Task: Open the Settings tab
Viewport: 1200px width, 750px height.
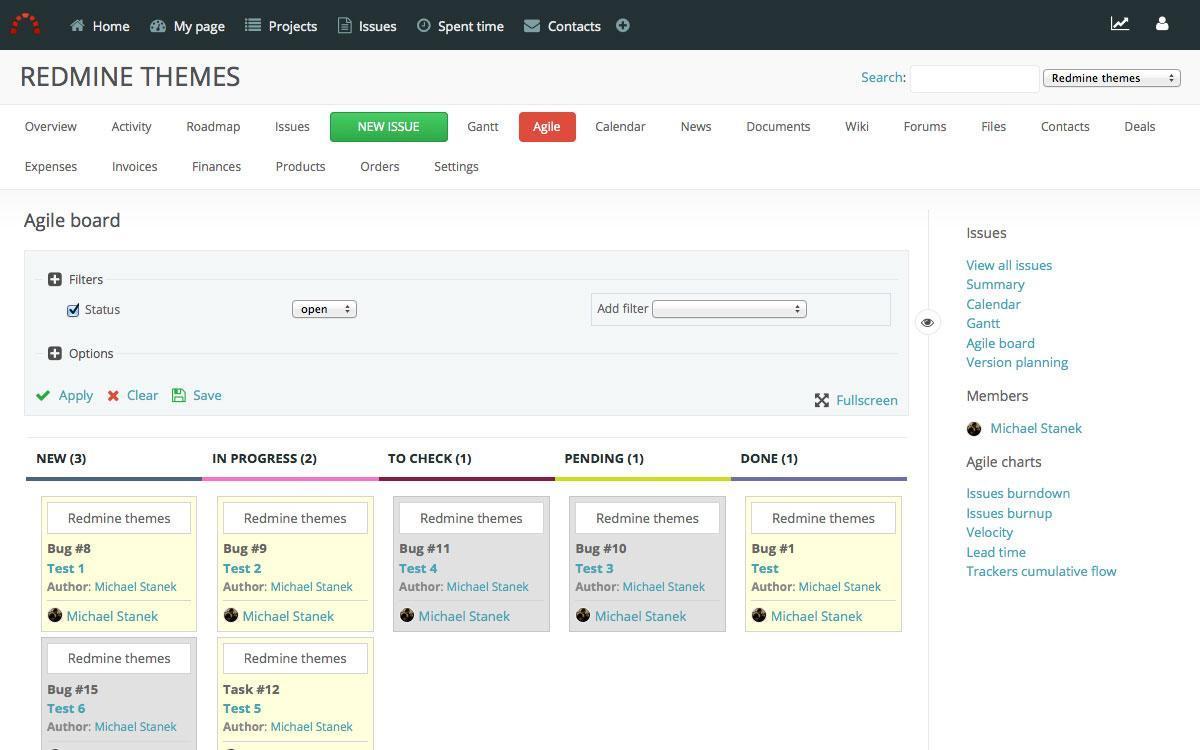Action: click(x=456, y=167)
